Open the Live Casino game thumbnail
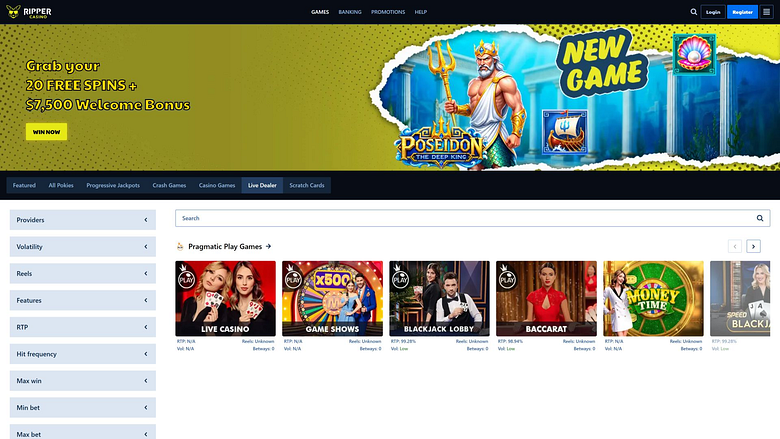This screenshot has width=780, height=439. click(x=225, y=298)
